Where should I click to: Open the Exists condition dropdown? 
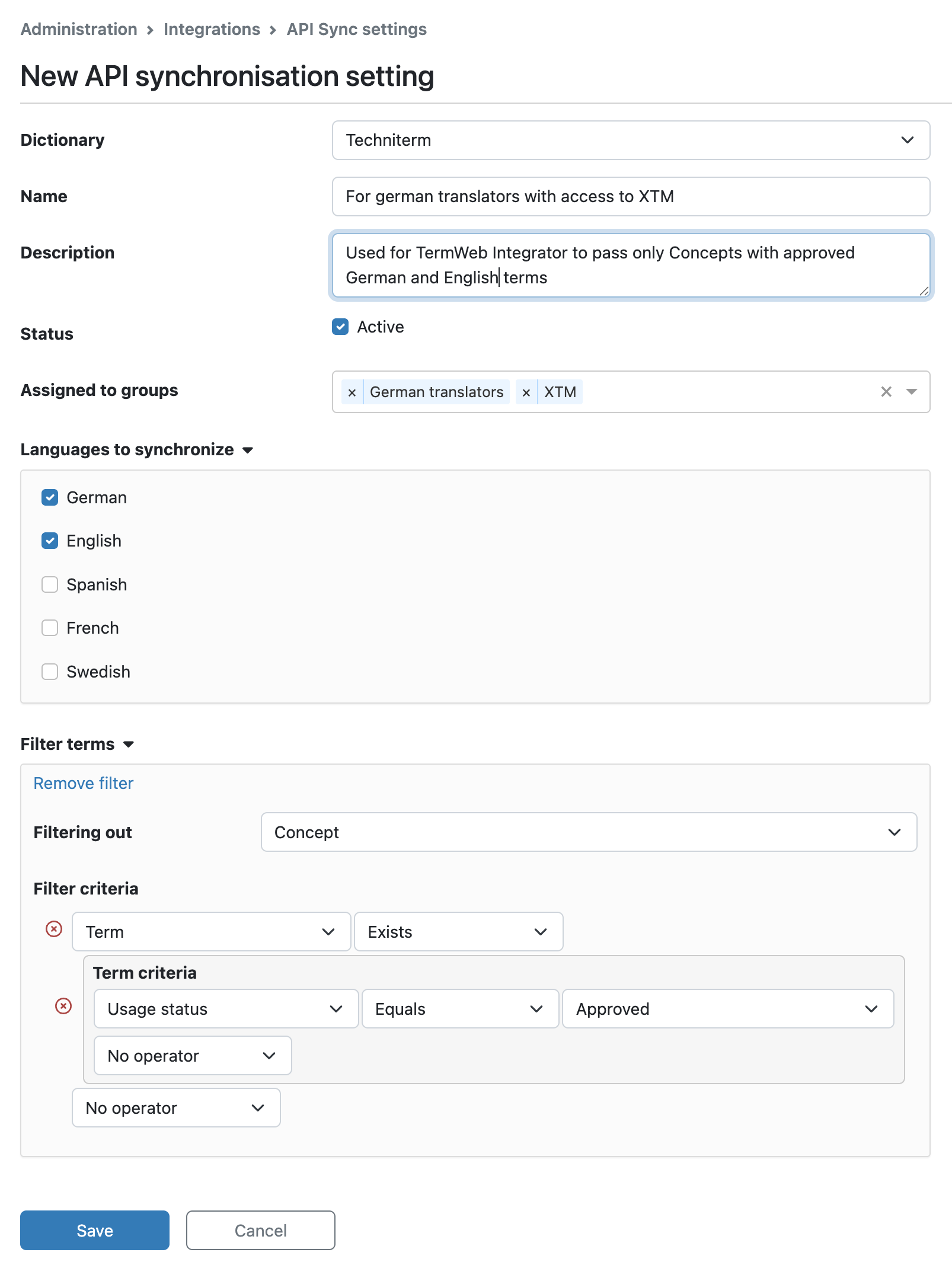coord(458,932)
